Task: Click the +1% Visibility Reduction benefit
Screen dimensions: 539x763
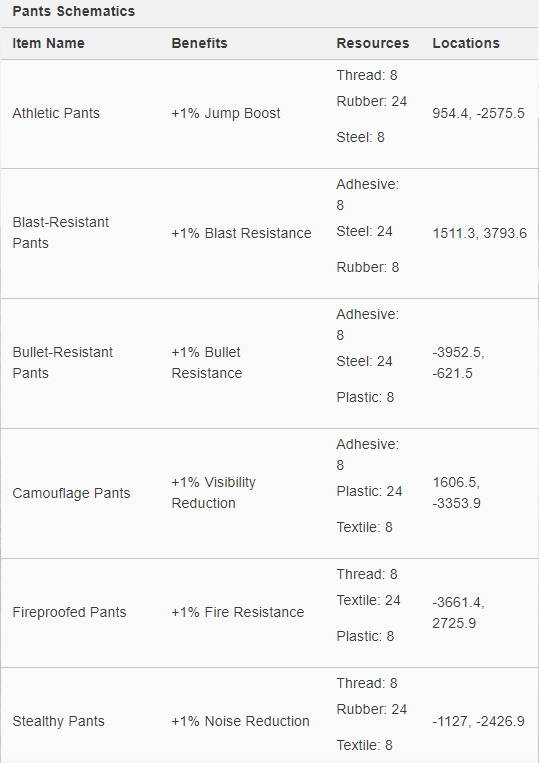Action: pos(214,492)
